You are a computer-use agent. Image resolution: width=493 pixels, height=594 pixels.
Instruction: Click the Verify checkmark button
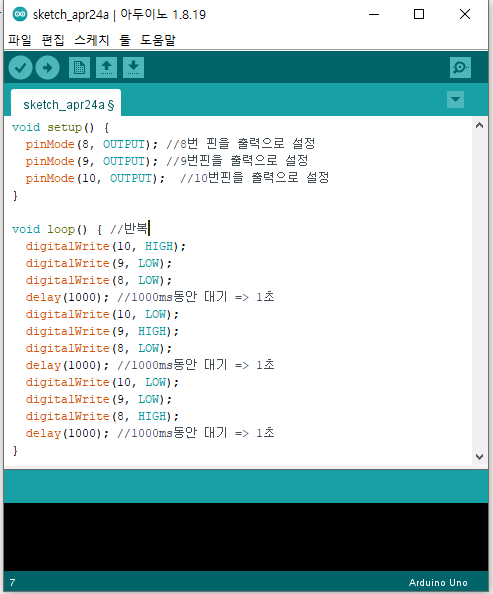click(x=20, y=68)
